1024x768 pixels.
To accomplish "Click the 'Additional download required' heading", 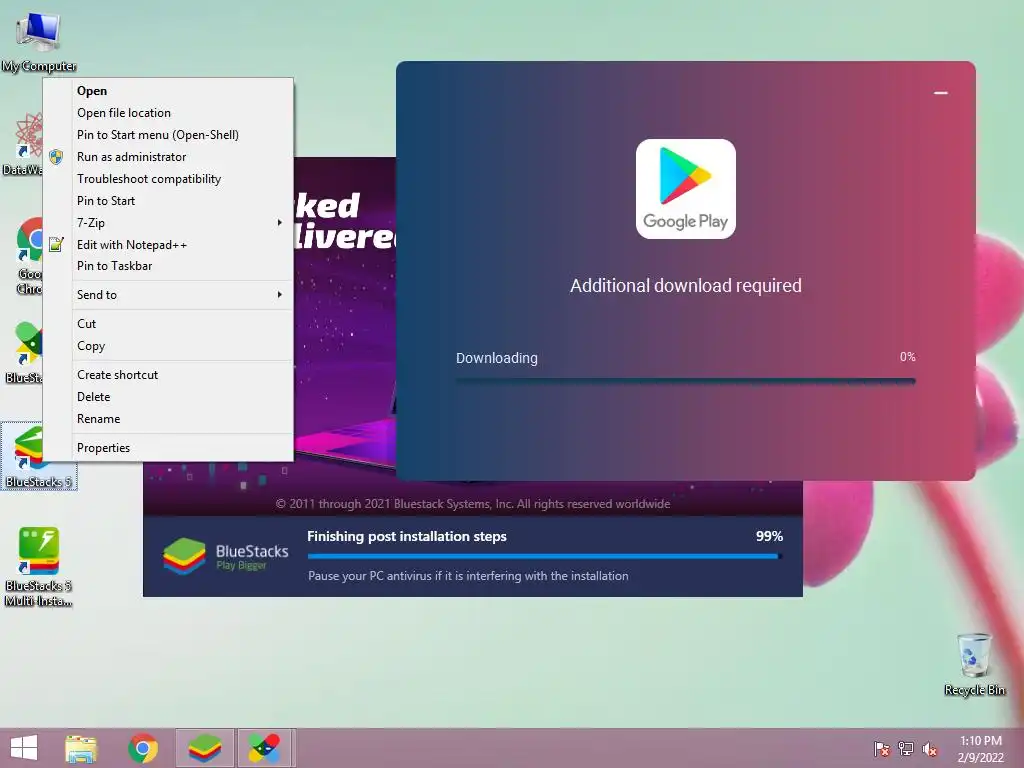I will (x=686, y=285).
